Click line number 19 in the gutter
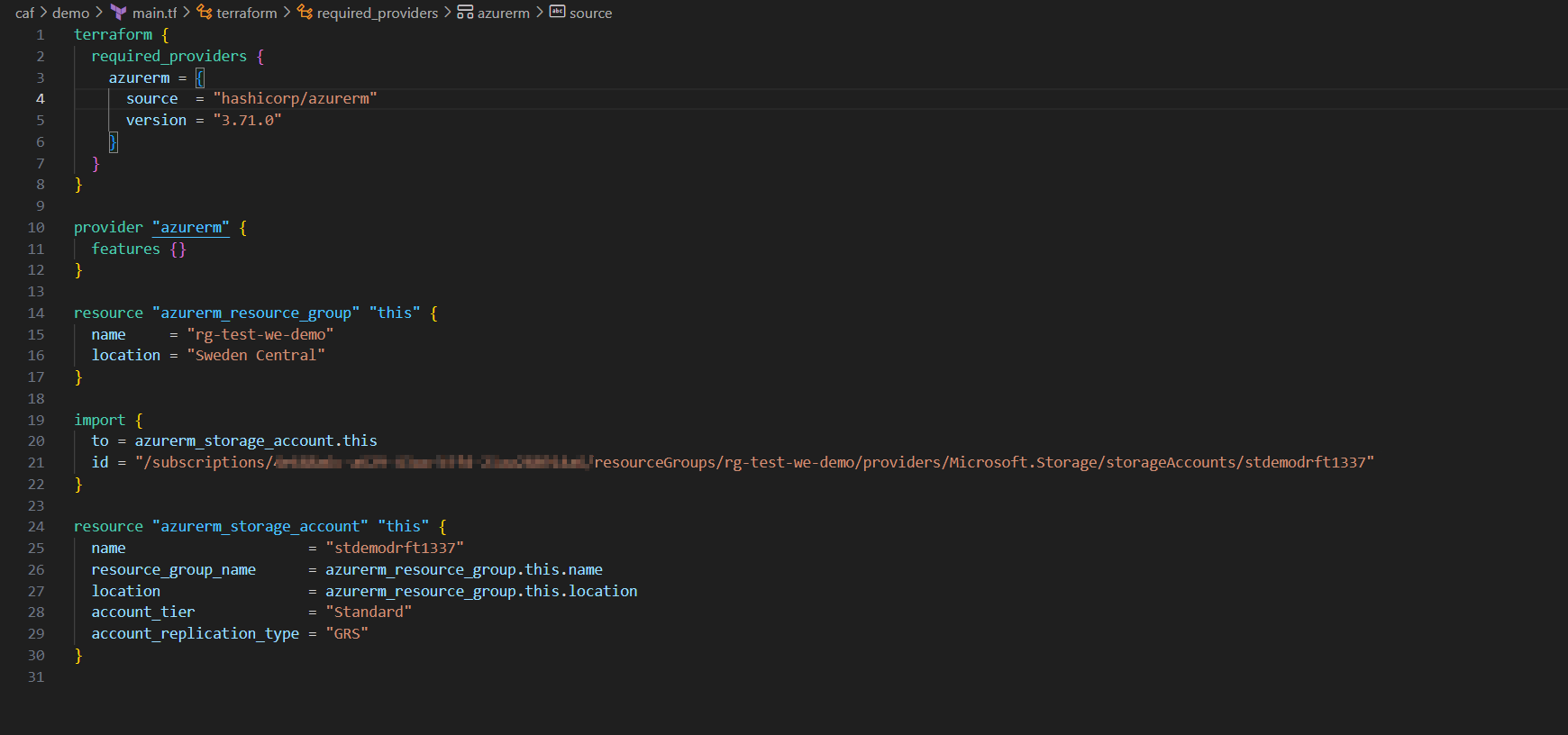Image resolution: width=1568 pixels, height=735 pixels. [x=36, y=421]
